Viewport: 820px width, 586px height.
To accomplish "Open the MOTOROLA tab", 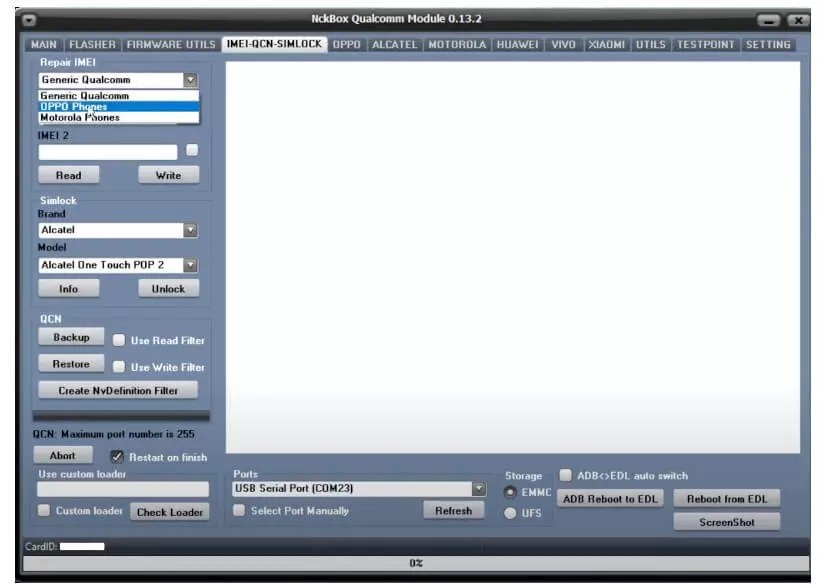I will coord(457,44).
